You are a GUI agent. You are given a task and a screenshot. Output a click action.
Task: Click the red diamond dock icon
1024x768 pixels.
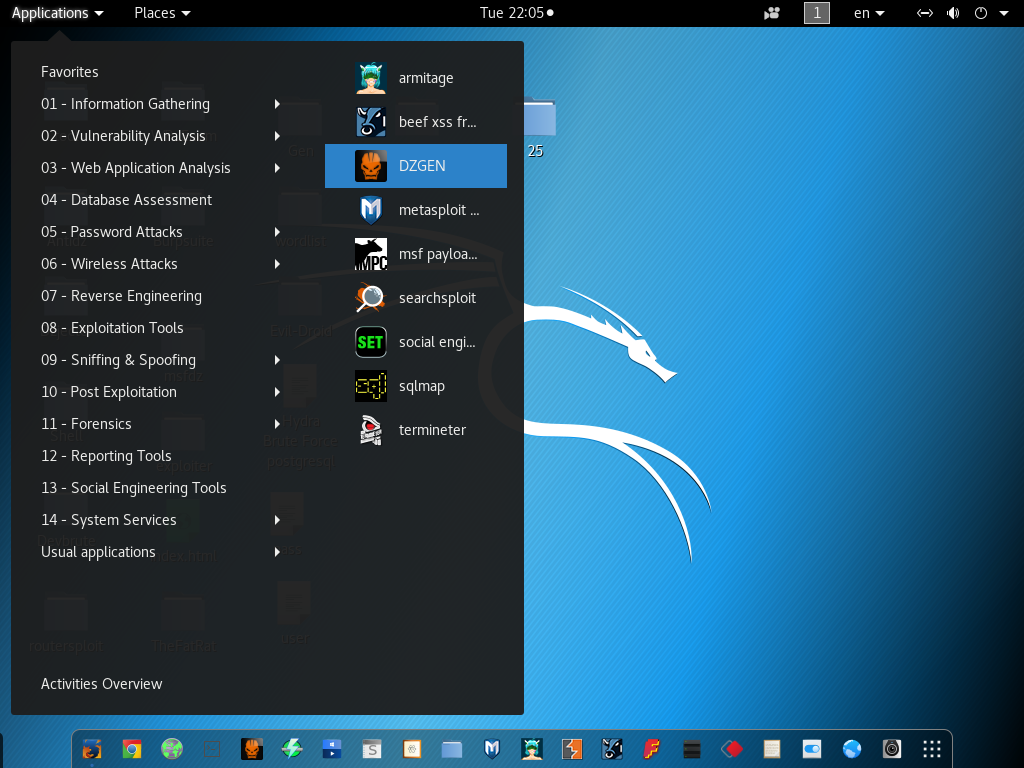click(x=732, y=749)
